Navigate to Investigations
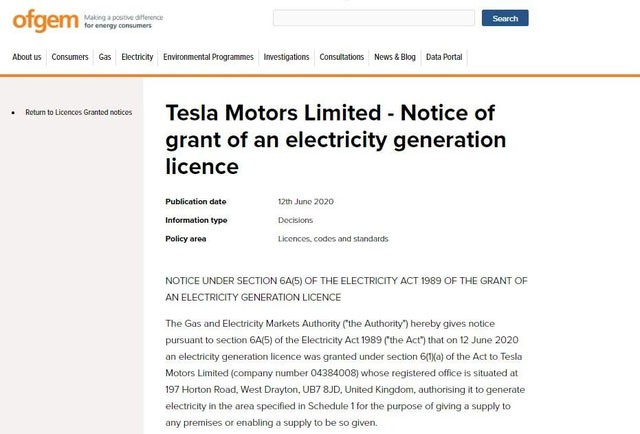The image size is (640, 434). pos(286,57)
